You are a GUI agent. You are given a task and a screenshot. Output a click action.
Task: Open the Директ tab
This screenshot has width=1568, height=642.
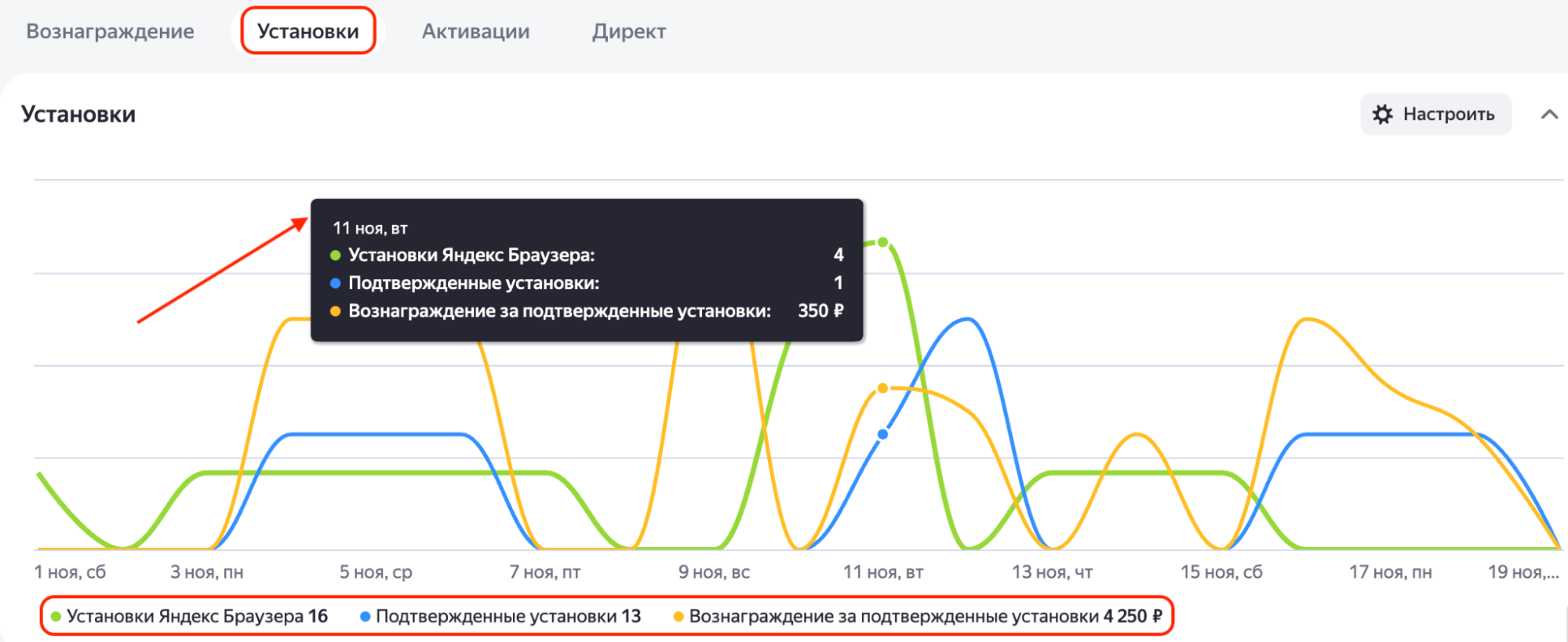click(x=629, y=31)
